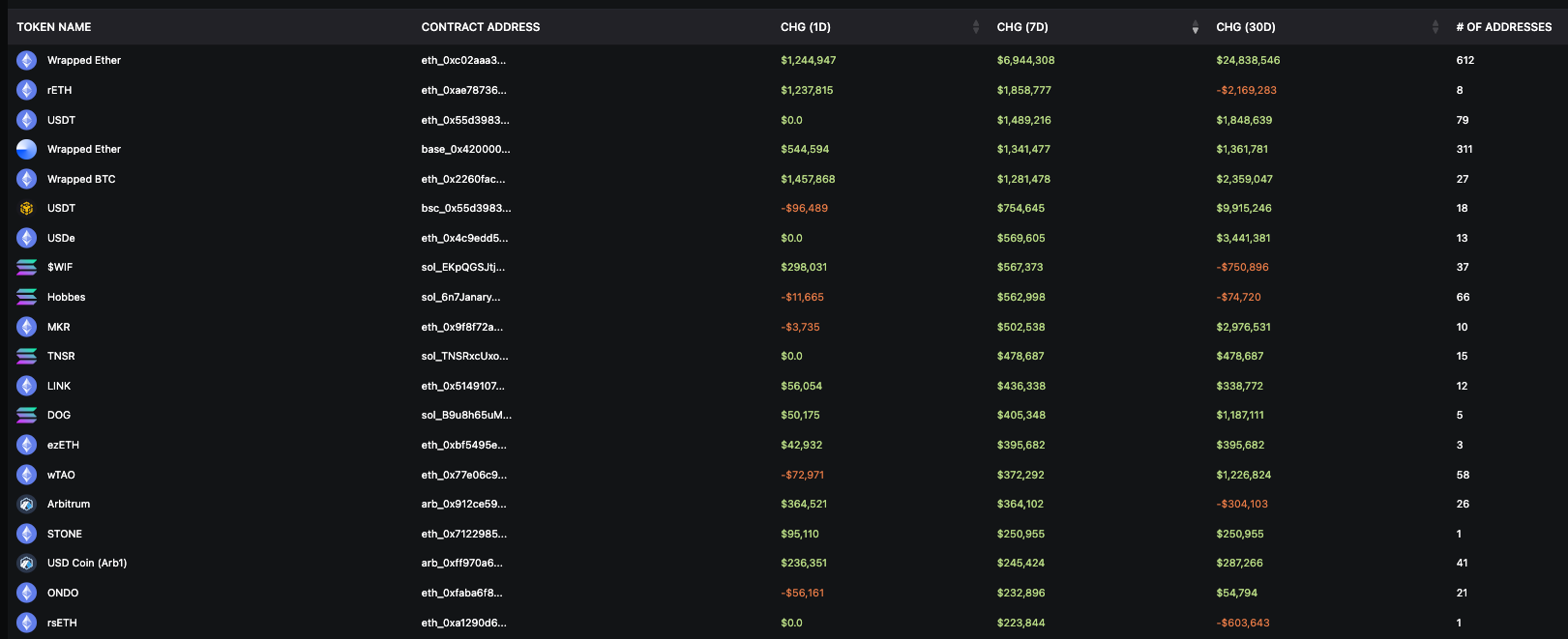Sort by CHG (30D) column arrows
This screenshot has height=639, width=1568.
pyautogui.click(x=1435, y=27)
